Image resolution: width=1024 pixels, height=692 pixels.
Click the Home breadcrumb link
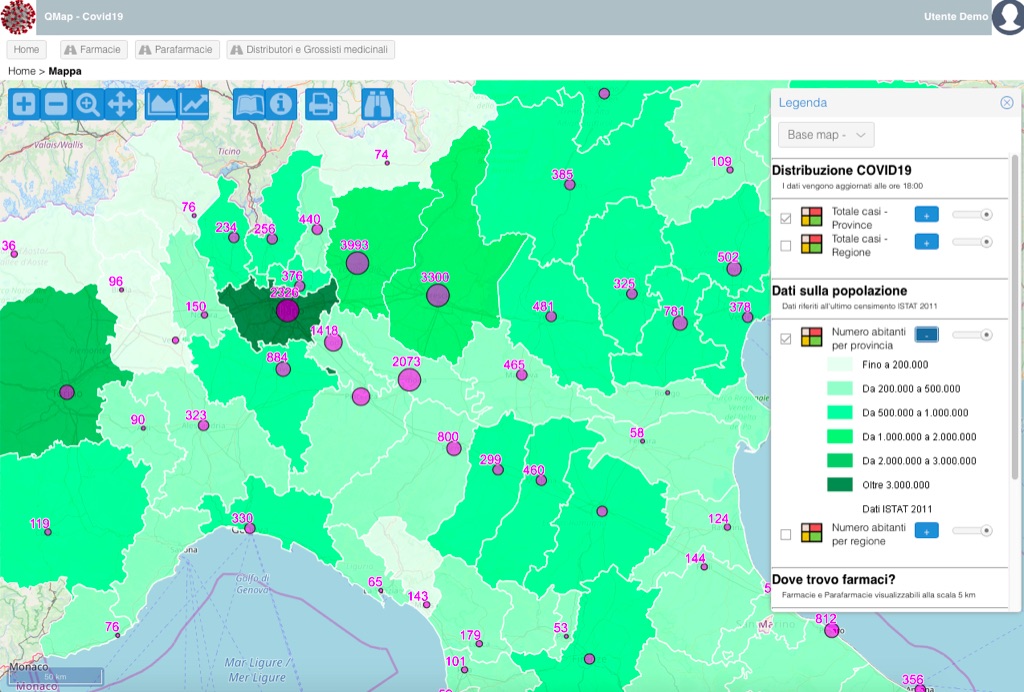(x=22, y=71)
